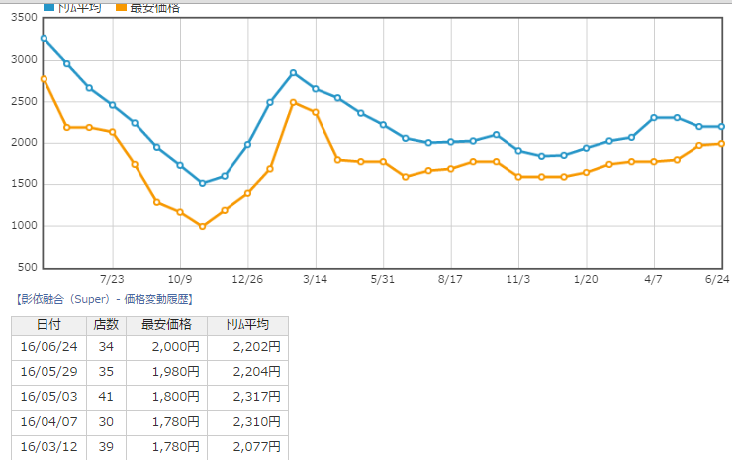Viewport: 732px width, 460px height.
Task: Select the date cell 16/04/07
Action: click(49, 422)
